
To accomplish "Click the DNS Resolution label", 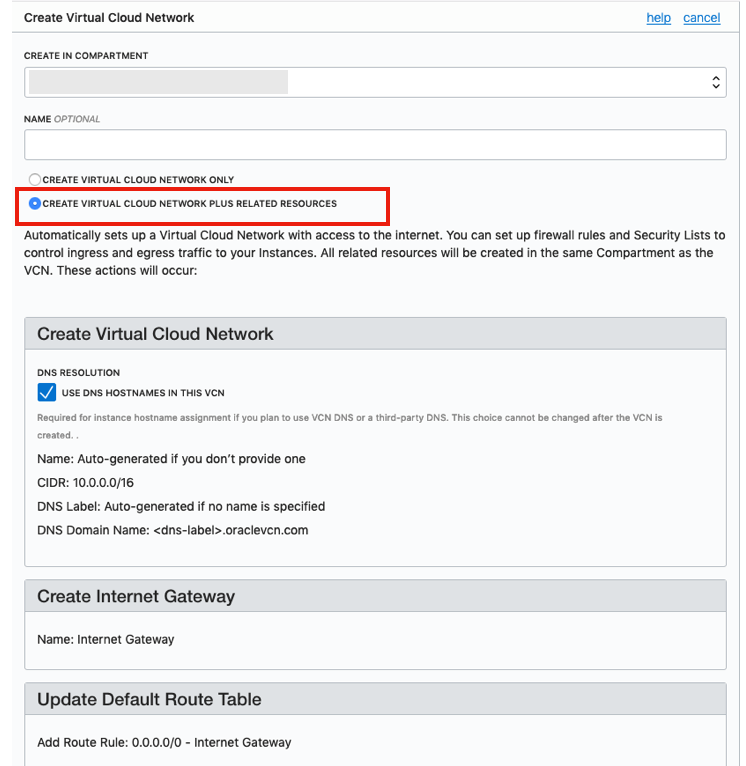I will tap(78, 373).
